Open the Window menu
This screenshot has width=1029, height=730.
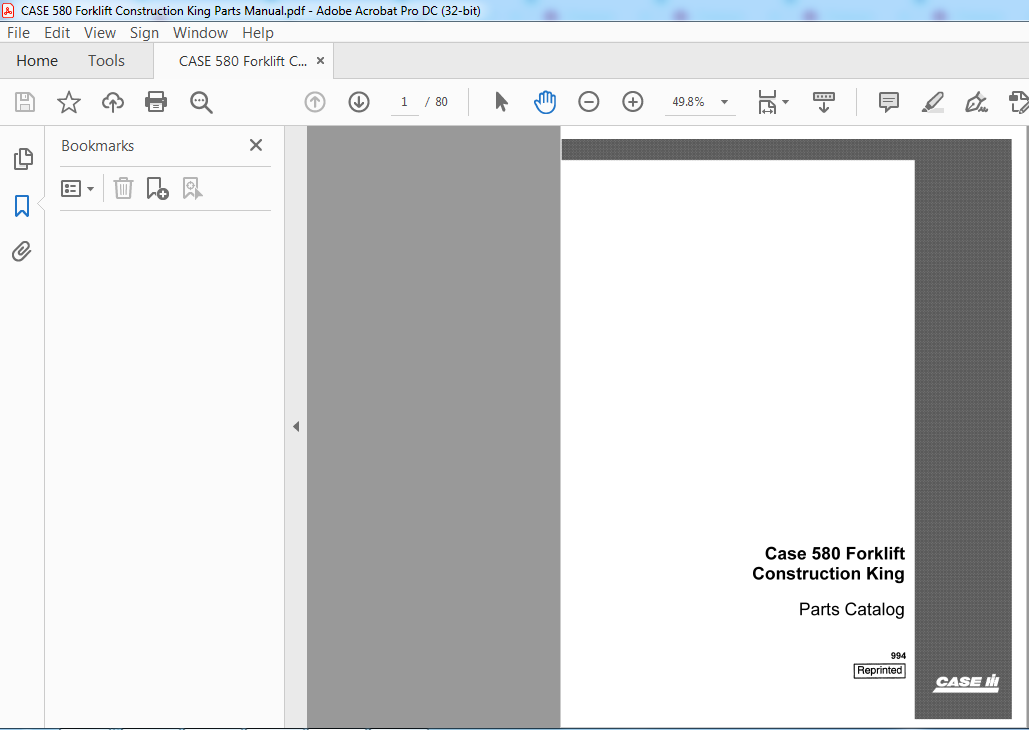tap(200, 33)
